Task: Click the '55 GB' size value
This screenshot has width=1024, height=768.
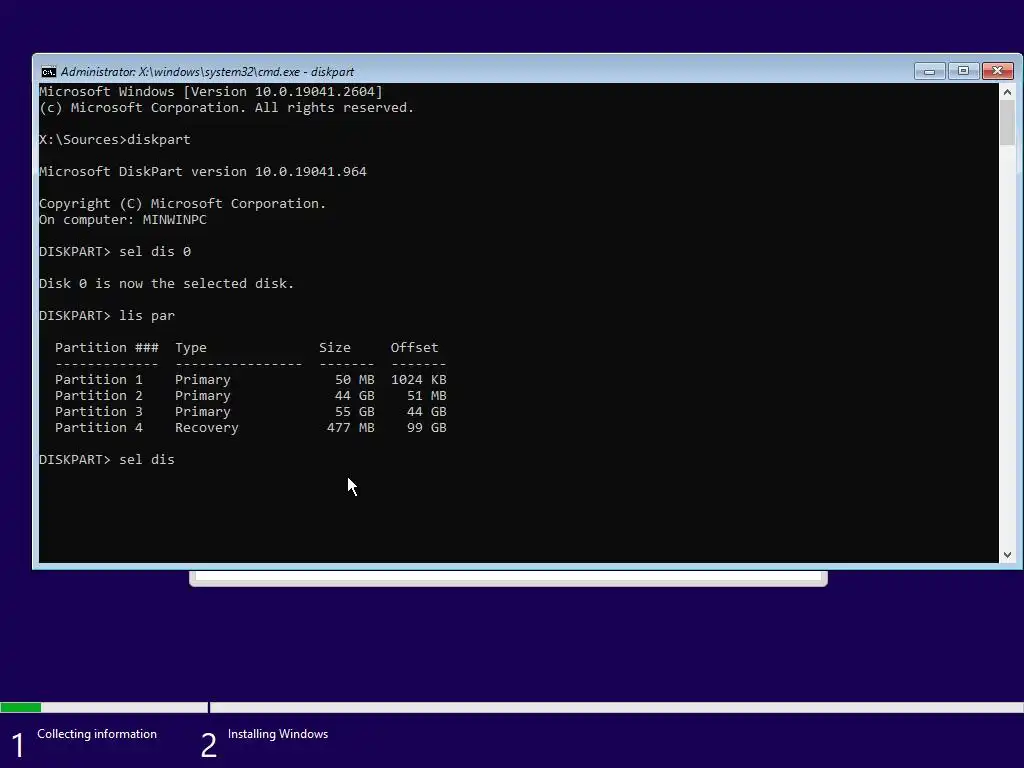Action: coord(355,411)
